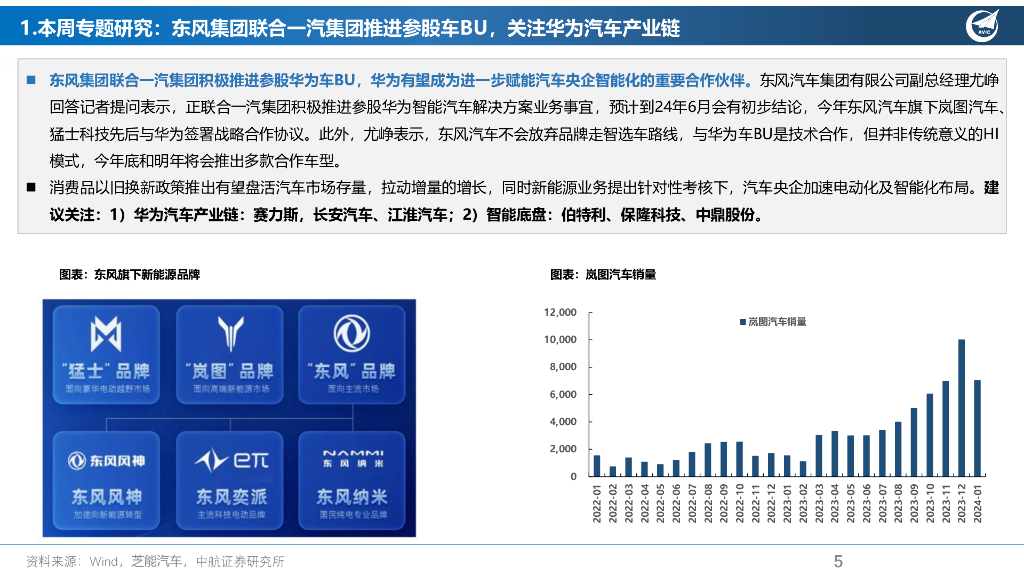Screen dimensions: 1024x576
Task: Click the legend text 岚图汽车销量
Action: click(777, 322)
